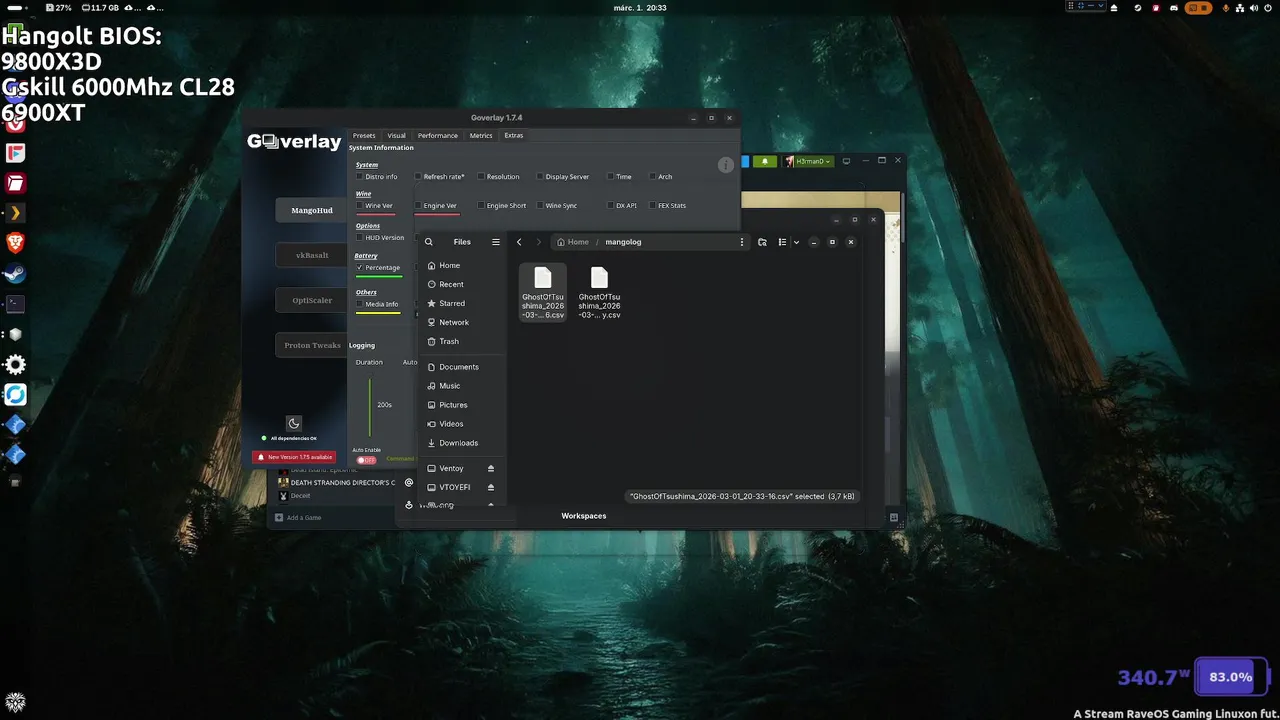Switch to Performance tab in Goverlay
Image resolution: width=1280 pixels, height=720 pixels.
pos(438,135)
